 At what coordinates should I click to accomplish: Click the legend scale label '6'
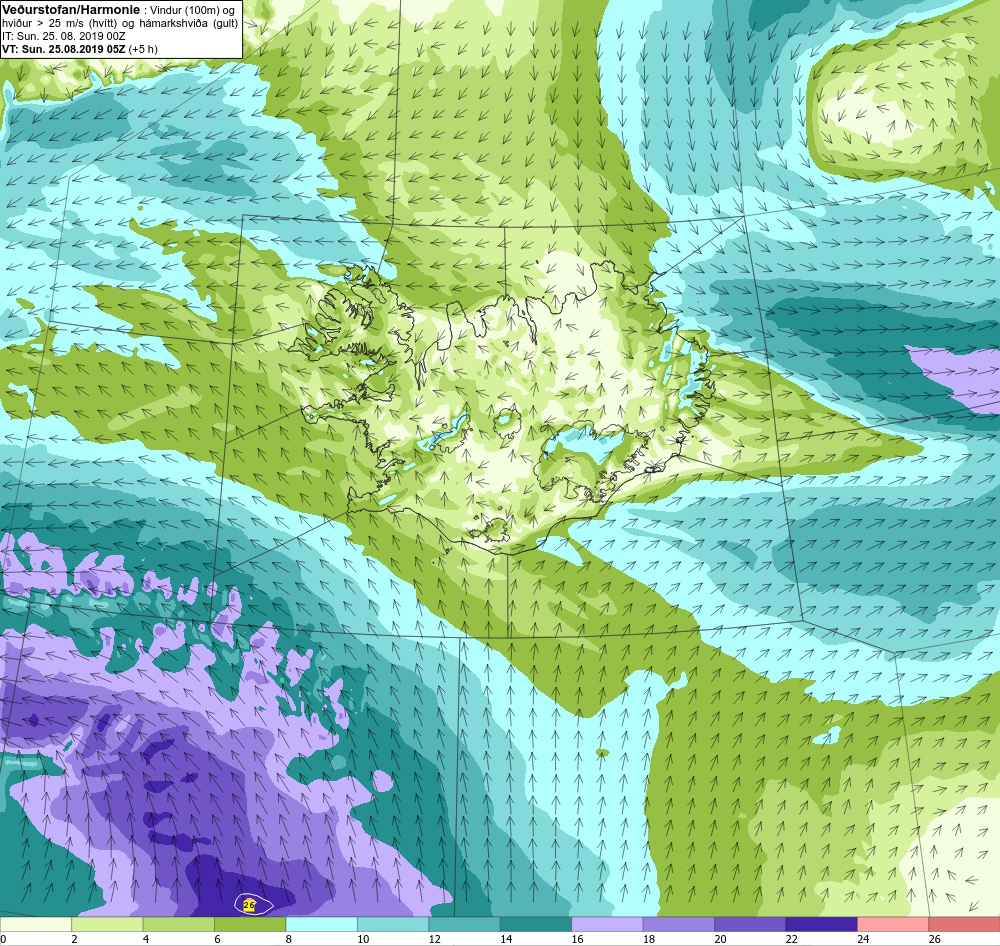[x=217, y=939]
